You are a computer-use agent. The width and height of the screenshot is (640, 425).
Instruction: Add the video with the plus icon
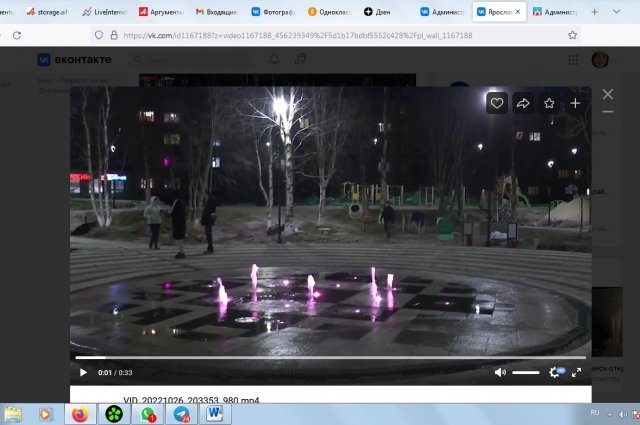click(575, 103)
